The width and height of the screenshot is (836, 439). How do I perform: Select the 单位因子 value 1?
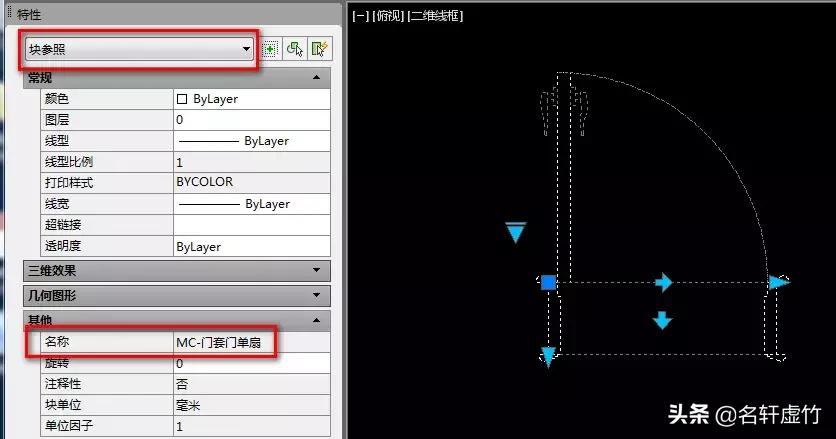point(252,426)
